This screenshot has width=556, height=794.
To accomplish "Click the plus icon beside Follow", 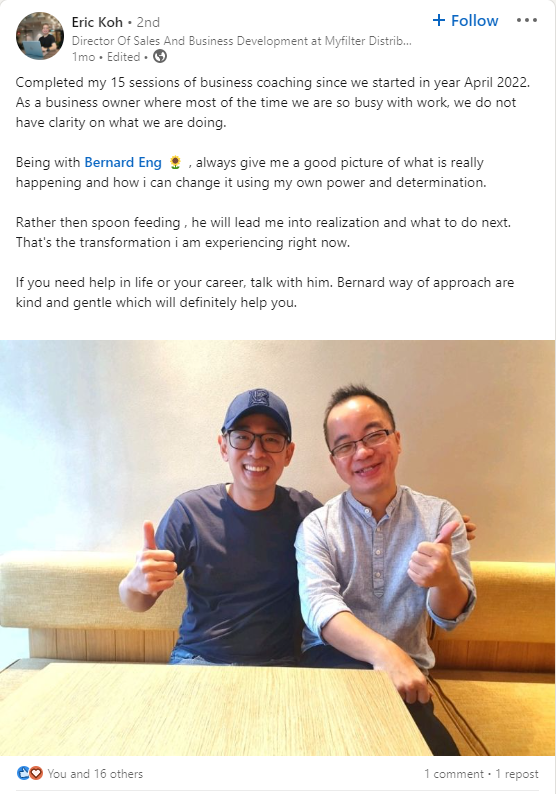I will [x=439, y=20].
